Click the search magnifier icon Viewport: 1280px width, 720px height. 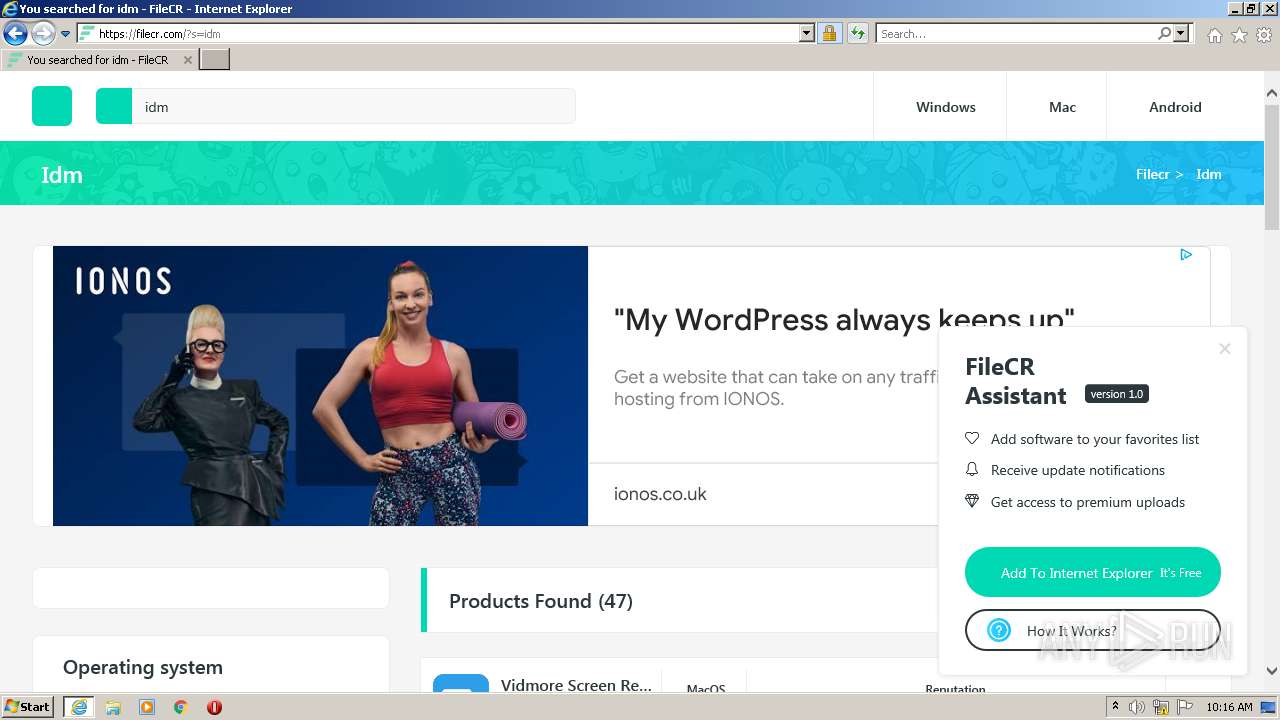pos(1164,34)
